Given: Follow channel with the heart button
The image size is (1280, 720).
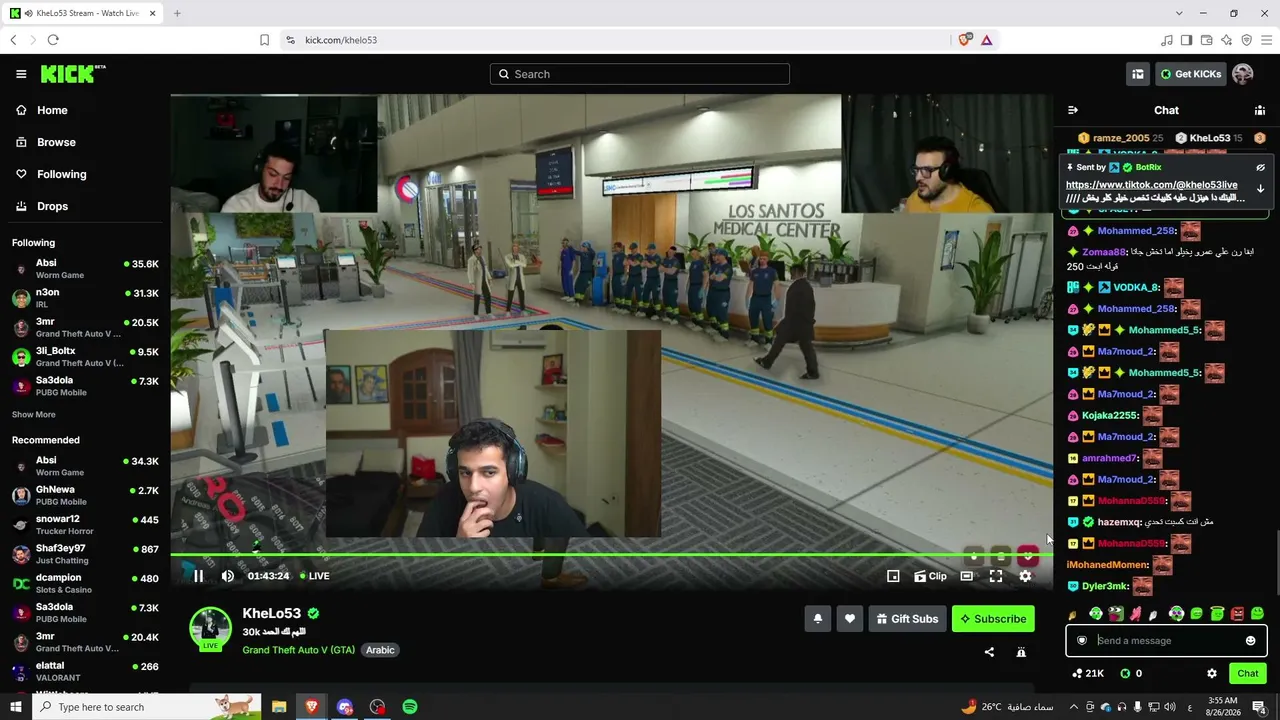Looking at the screenshot, I should pyautogui.click(x=850, y=619).
